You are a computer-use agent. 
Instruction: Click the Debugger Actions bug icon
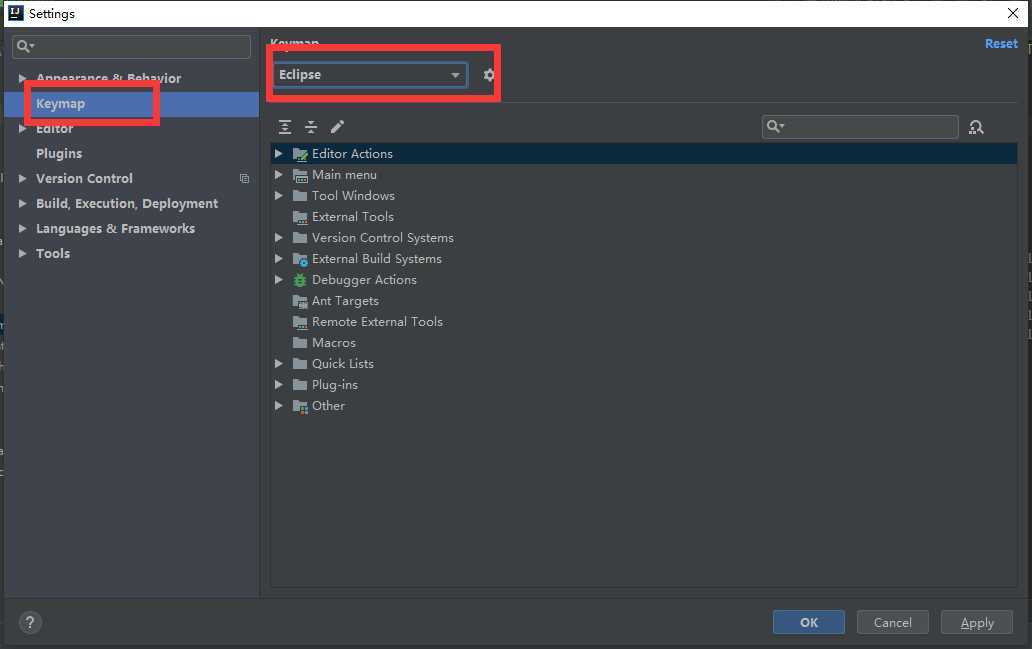300,280
